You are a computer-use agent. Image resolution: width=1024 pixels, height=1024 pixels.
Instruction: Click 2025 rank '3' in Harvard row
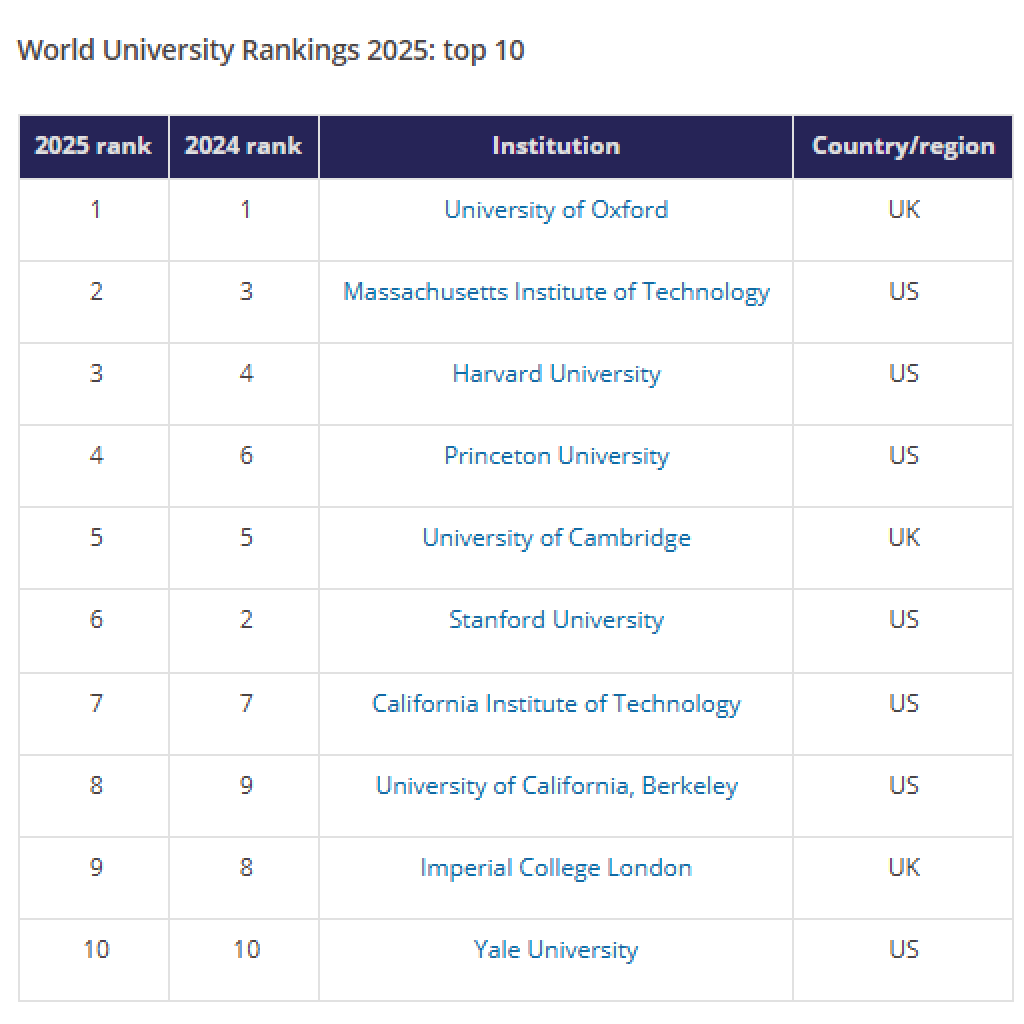coord(96,374)
